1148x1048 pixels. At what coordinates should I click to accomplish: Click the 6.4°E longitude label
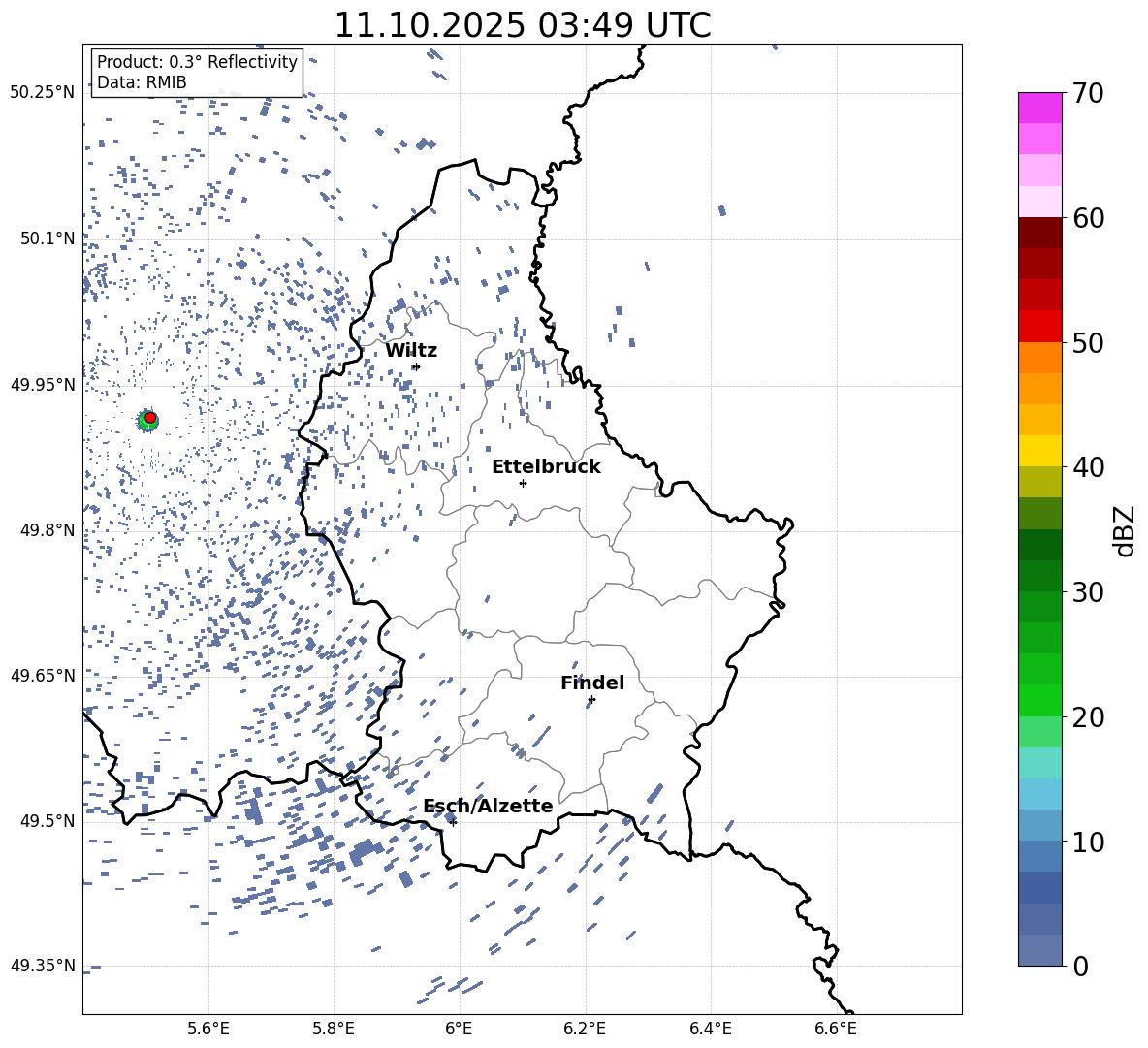tap(710, 1030)
